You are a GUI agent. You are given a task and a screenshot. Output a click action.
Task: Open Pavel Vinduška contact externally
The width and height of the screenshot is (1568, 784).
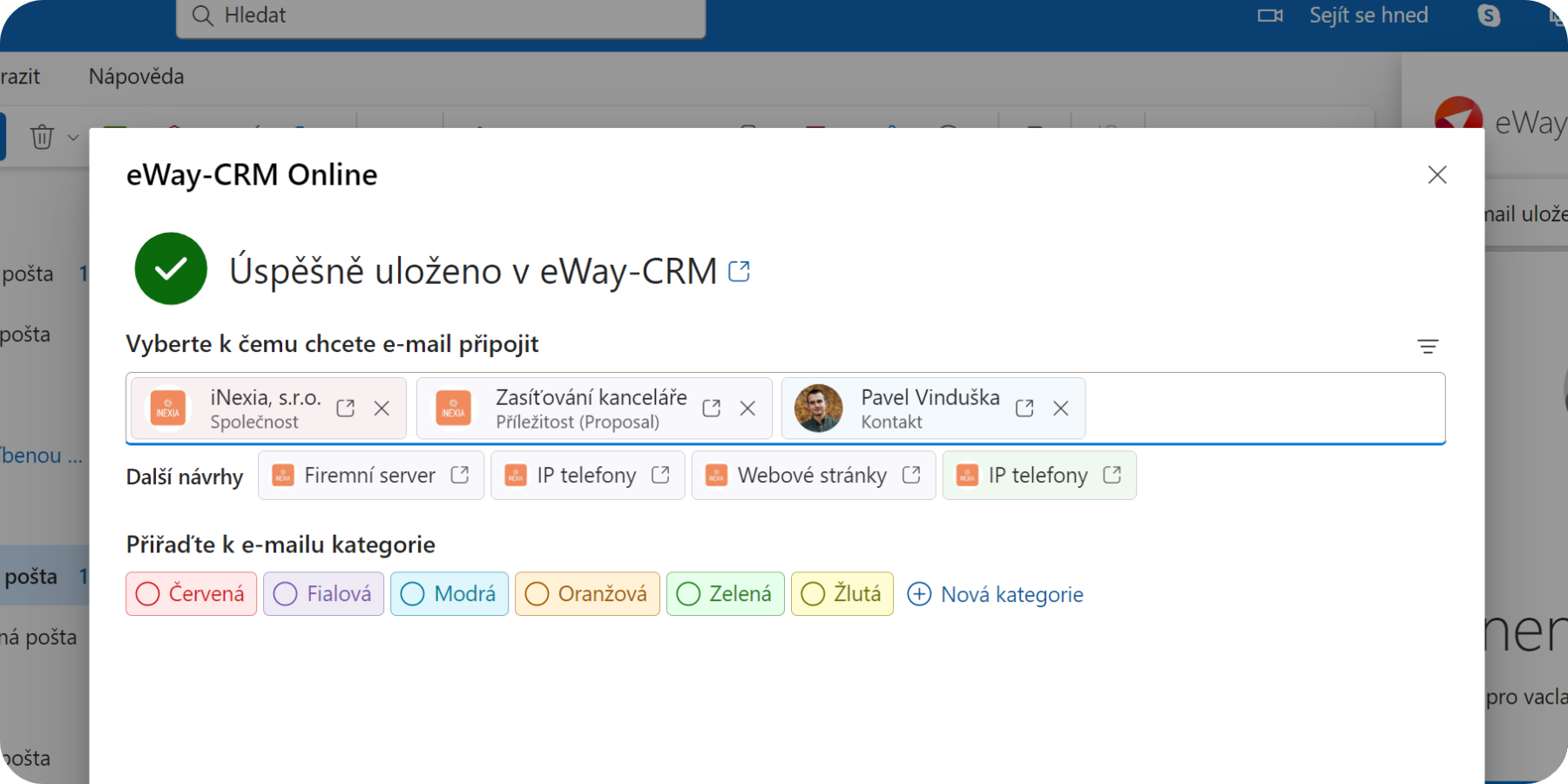1024,408
